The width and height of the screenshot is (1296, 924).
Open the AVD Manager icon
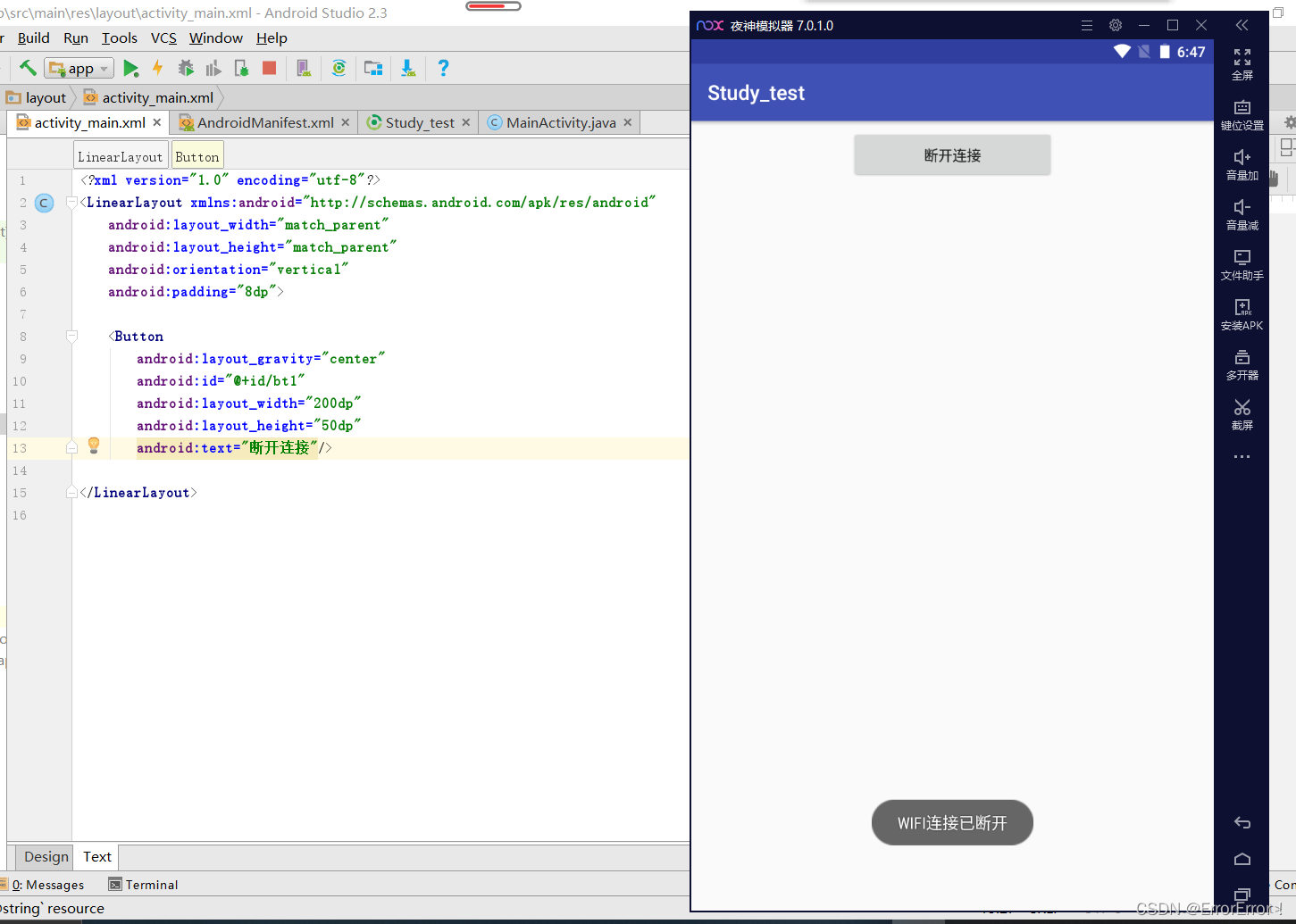304,68
